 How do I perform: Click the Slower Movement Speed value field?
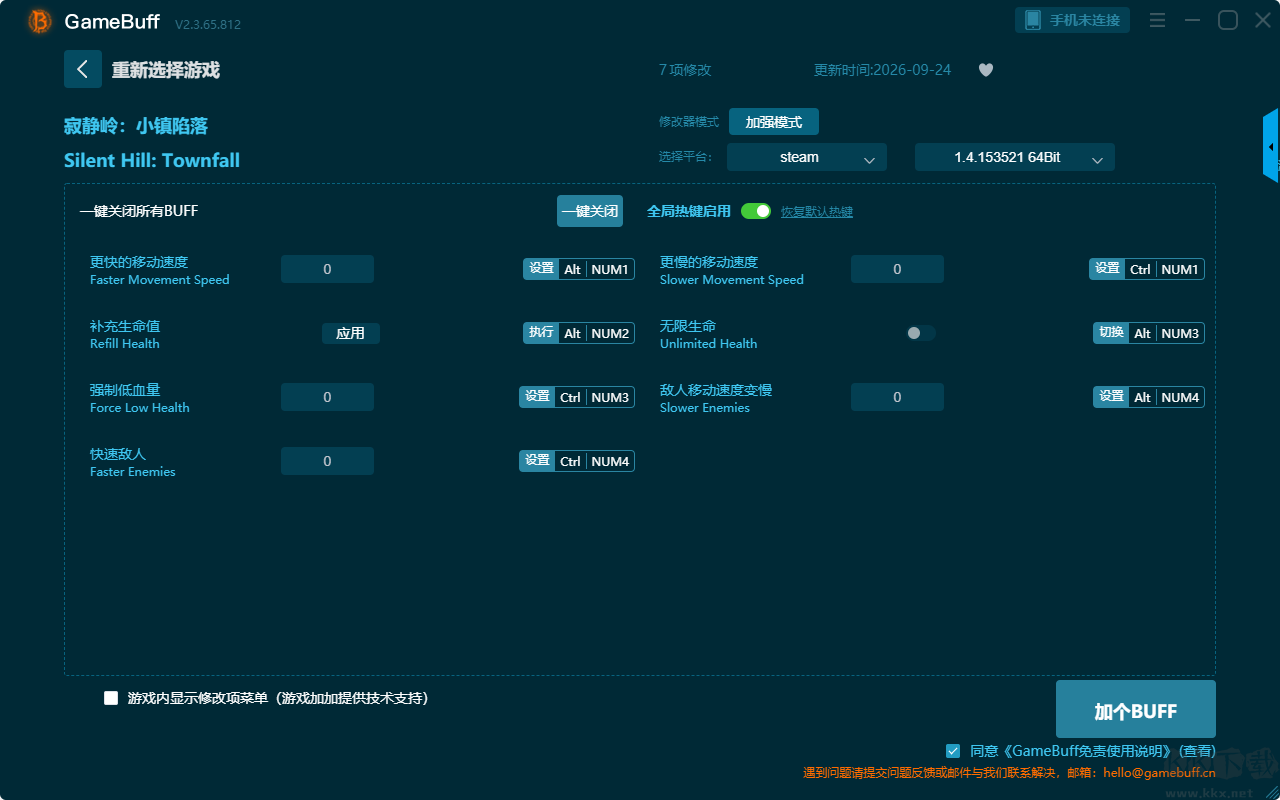click(897, 269)
